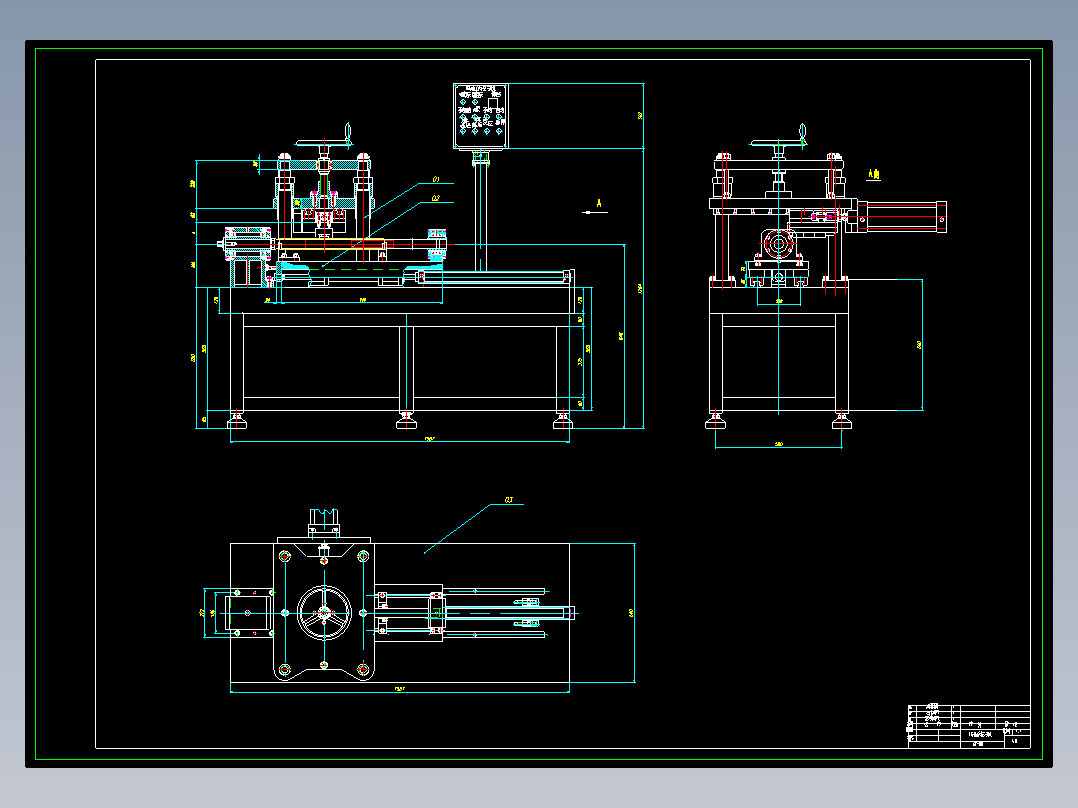Select the 03 leader label above plan view

click(509, 499)
